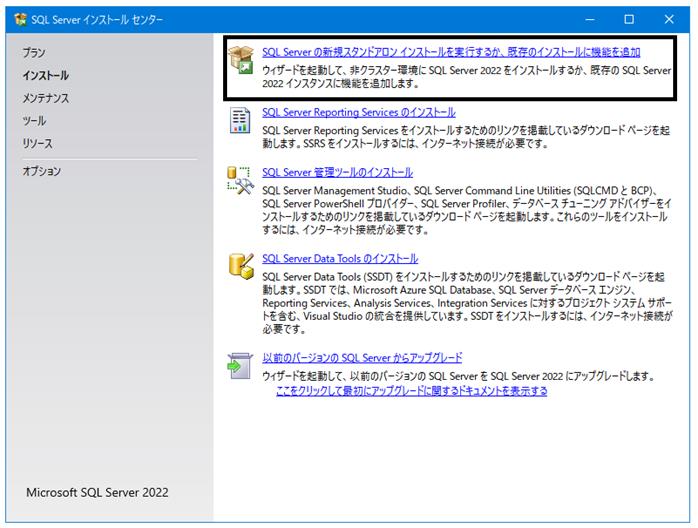The width and height of the screenshot is (698, 528).
Task: Click the Management Studio tools description text
Action: [467, 210]
